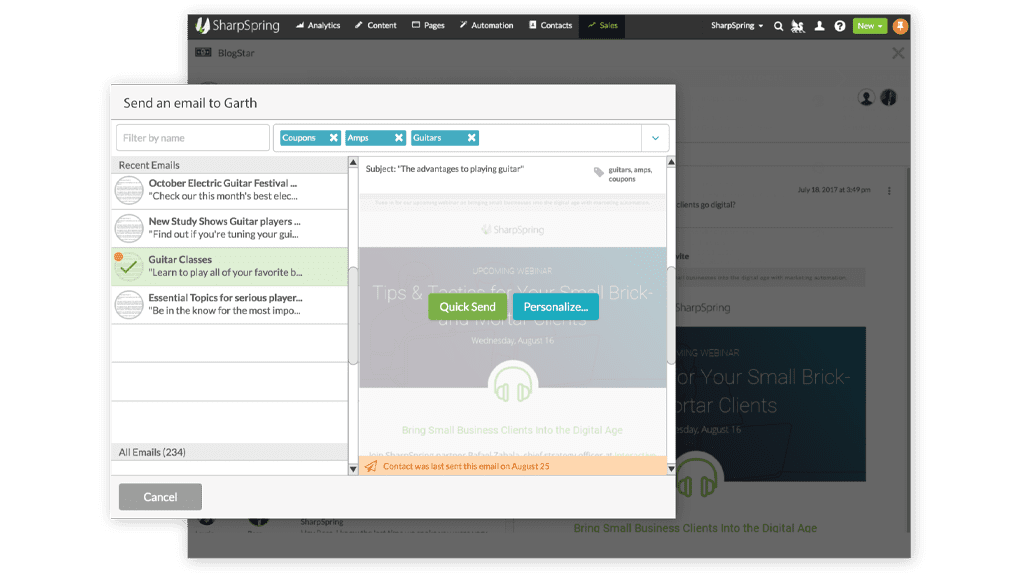The image size is (1024, 576).
Task: Click the Filter by name field
Action: [x=193, y=138]
